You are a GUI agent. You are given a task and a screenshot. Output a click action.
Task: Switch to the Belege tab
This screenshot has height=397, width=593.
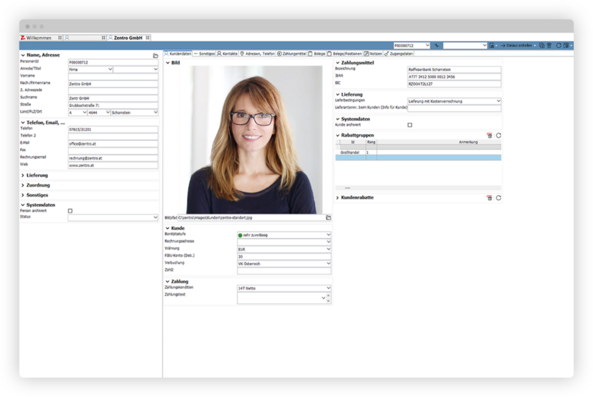[x=317, y=54]
